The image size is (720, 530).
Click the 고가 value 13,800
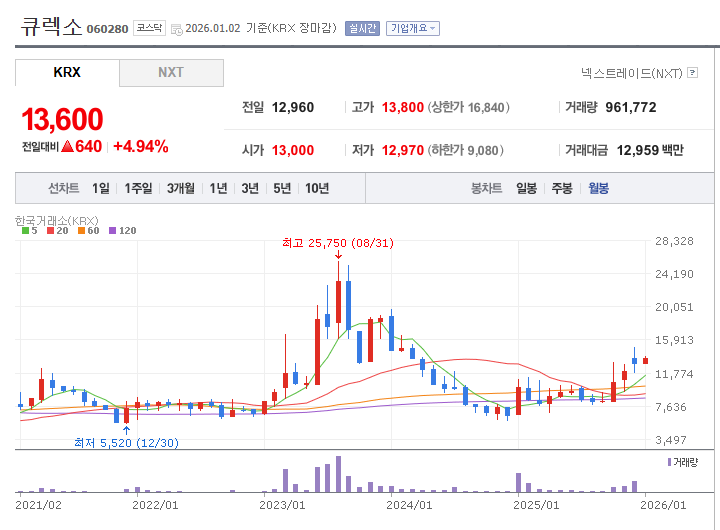pos(403,107)
